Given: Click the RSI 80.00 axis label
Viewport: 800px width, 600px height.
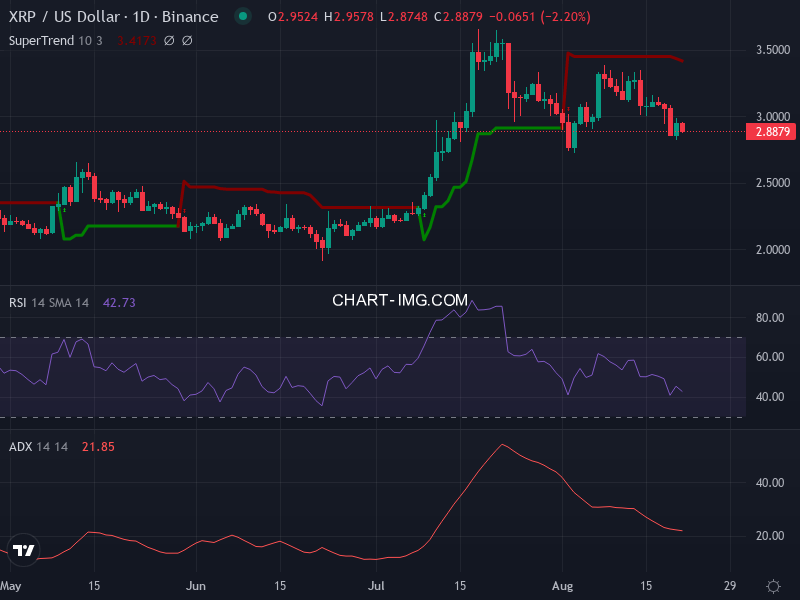Looking at the screenshot, I should 769,318.
